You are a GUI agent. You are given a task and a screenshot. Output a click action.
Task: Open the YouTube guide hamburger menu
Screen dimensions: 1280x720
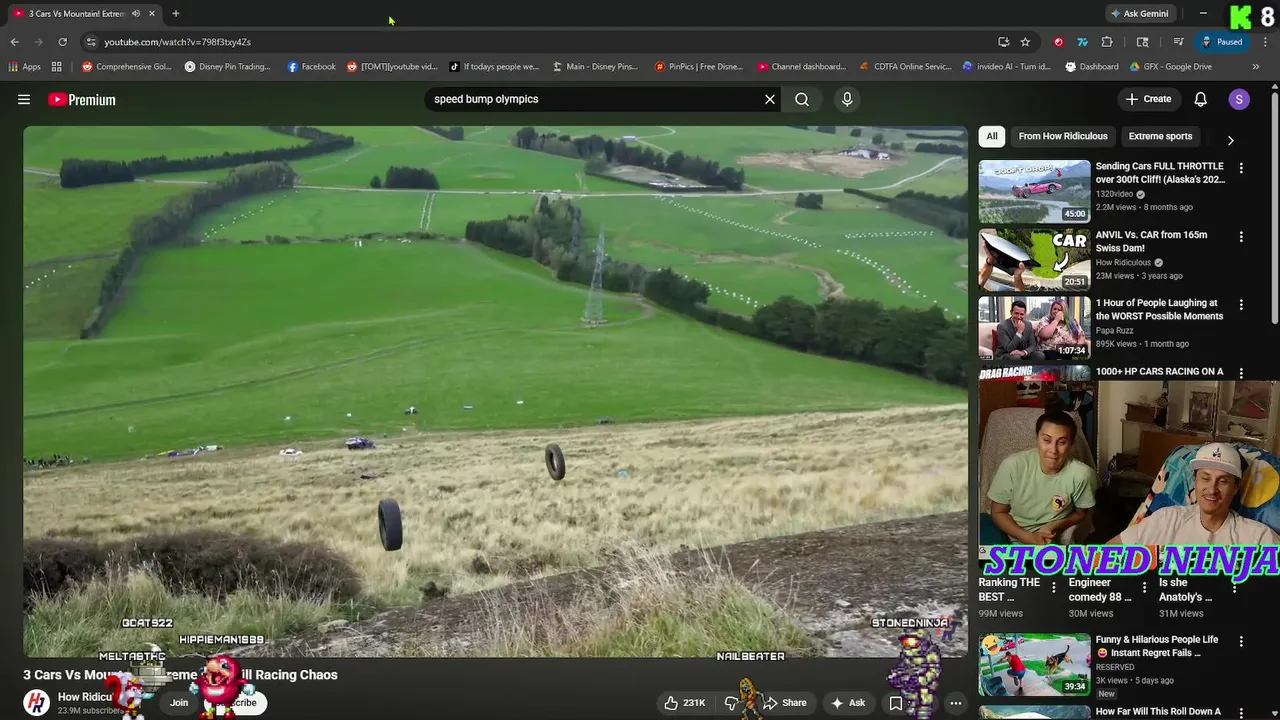(x=24, y=99)
